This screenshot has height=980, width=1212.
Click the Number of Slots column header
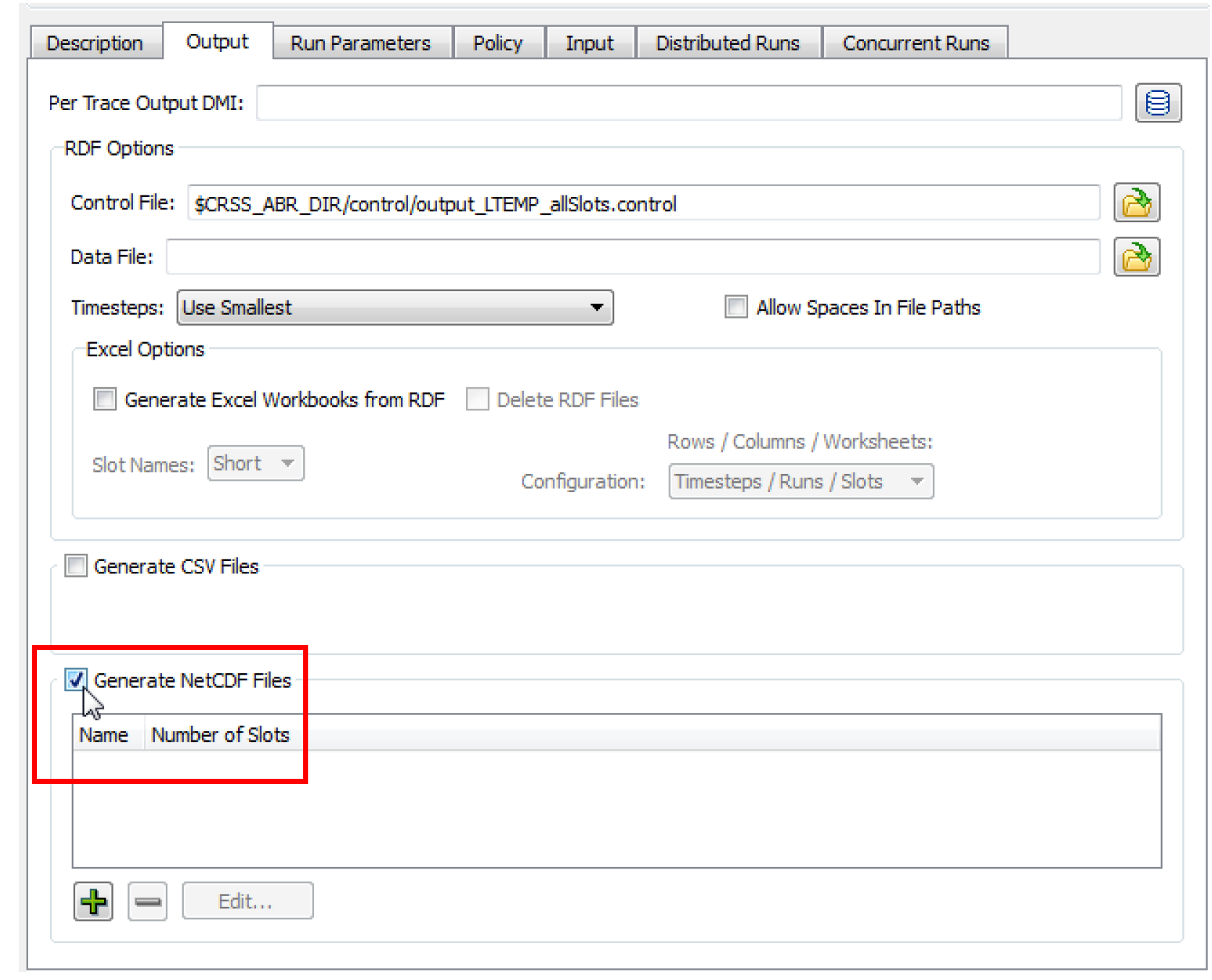[220, 735]
